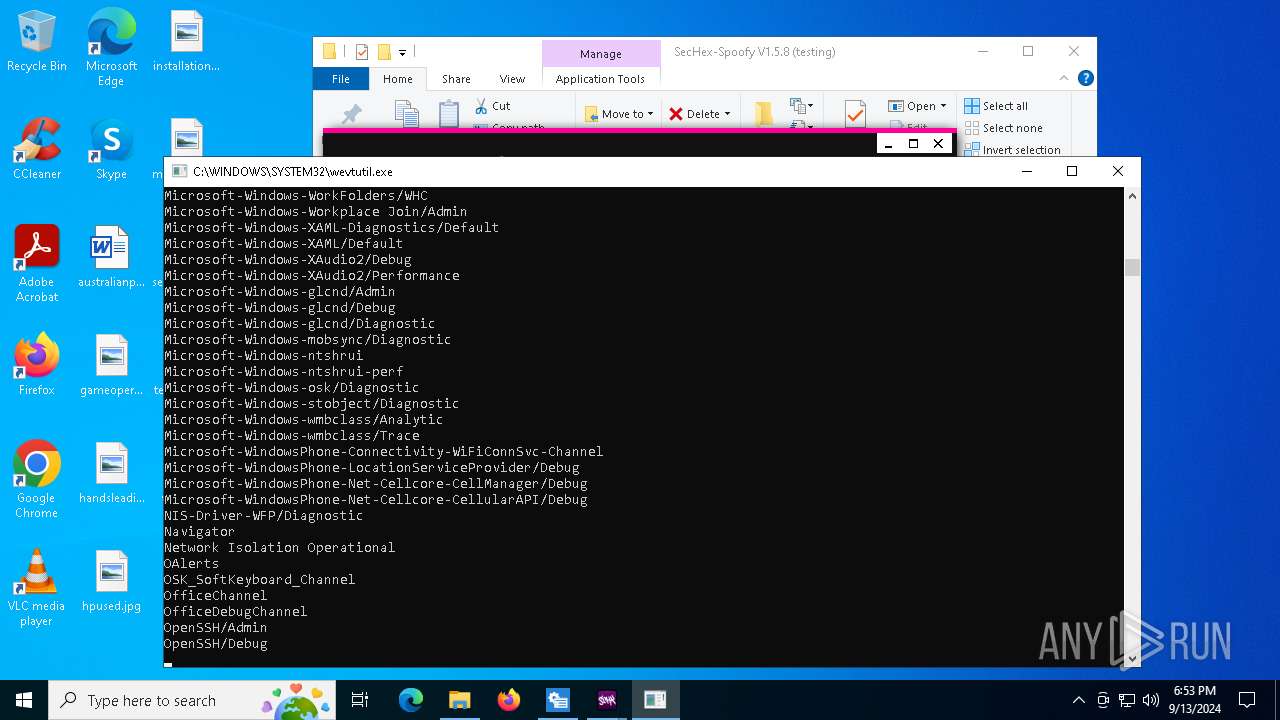Open File Explorer from the taskbar
Screen dimensions: 1280x720
(x=460, y=700)
